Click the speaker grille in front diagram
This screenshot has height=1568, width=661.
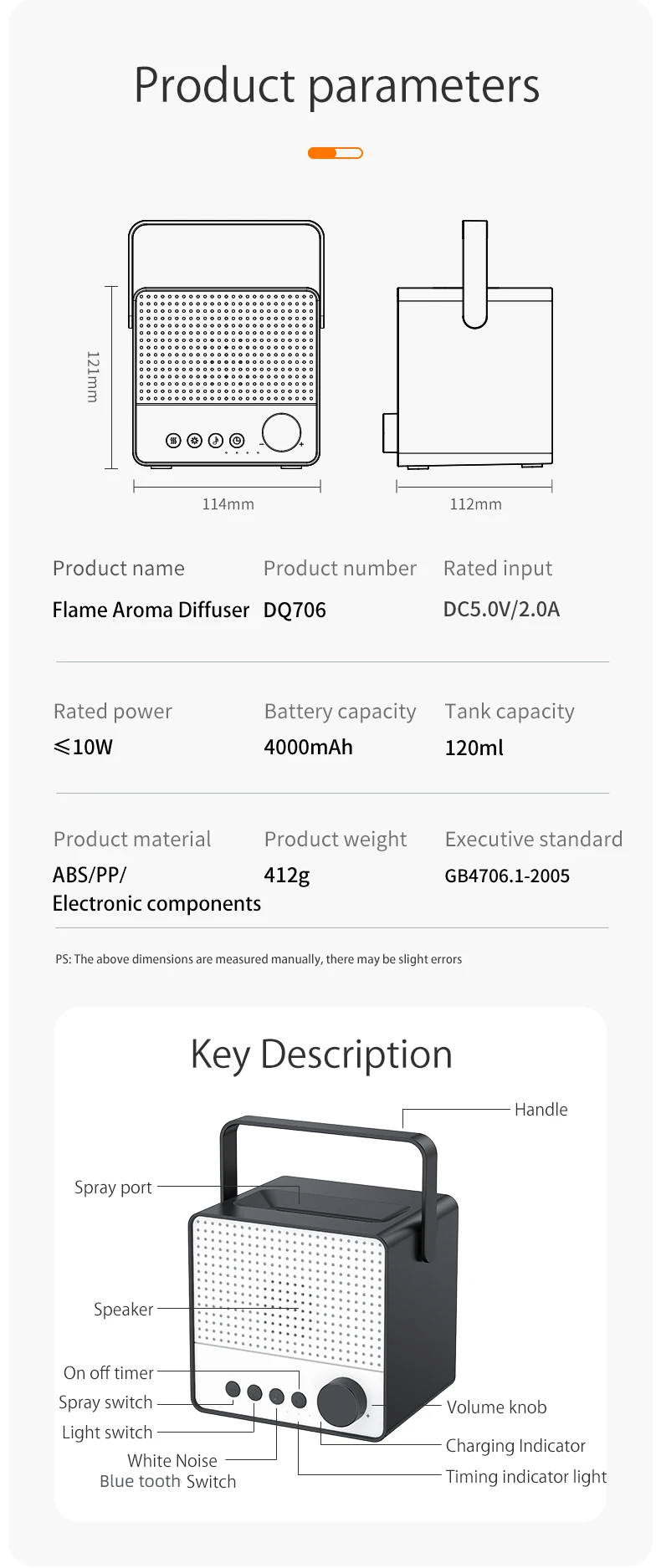227,347
